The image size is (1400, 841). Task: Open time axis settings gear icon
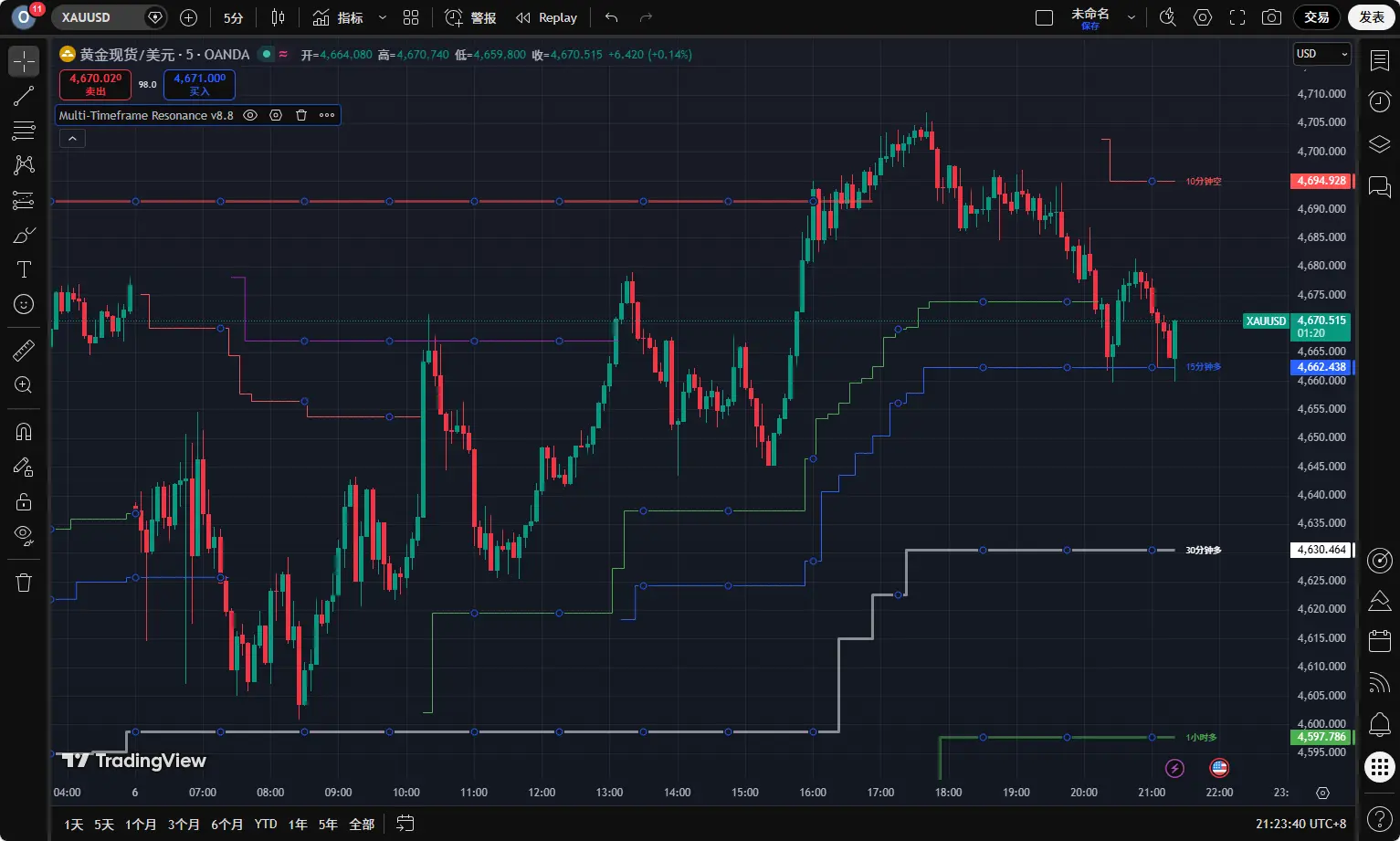pyautogui.click(x=1322, y=793)
